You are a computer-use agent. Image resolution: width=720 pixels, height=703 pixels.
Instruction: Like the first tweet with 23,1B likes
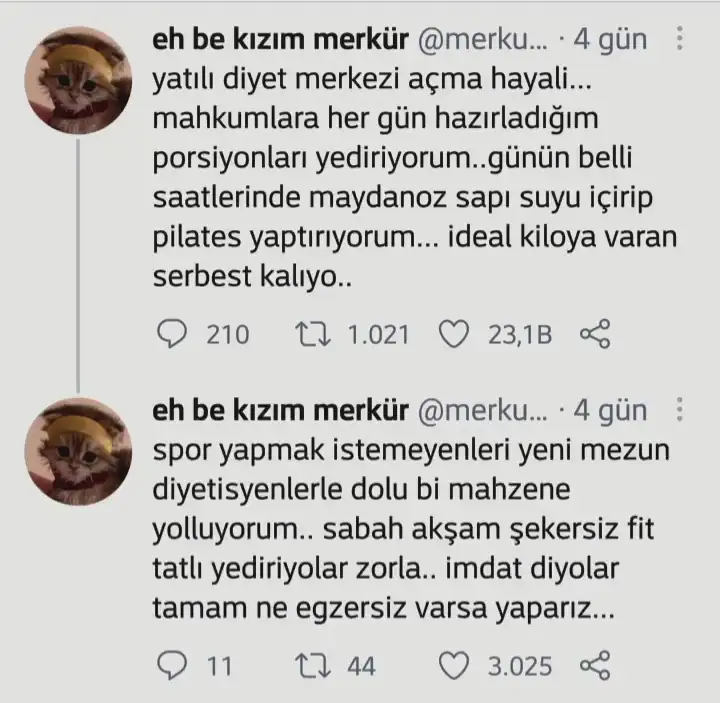pyautogui.click(x=456, y=334)
